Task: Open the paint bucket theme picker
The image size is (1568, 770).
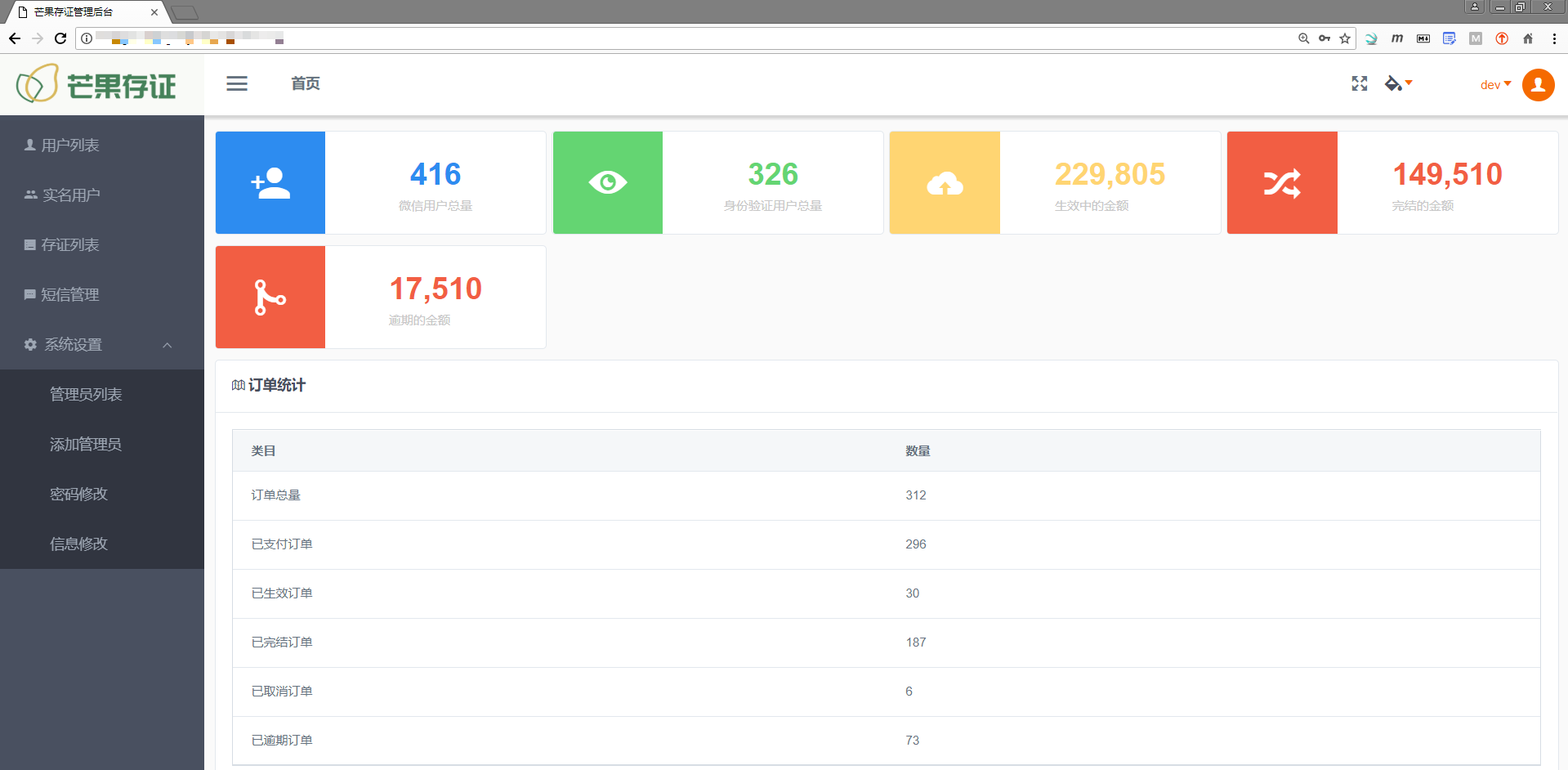Action: coord(1397,83)
